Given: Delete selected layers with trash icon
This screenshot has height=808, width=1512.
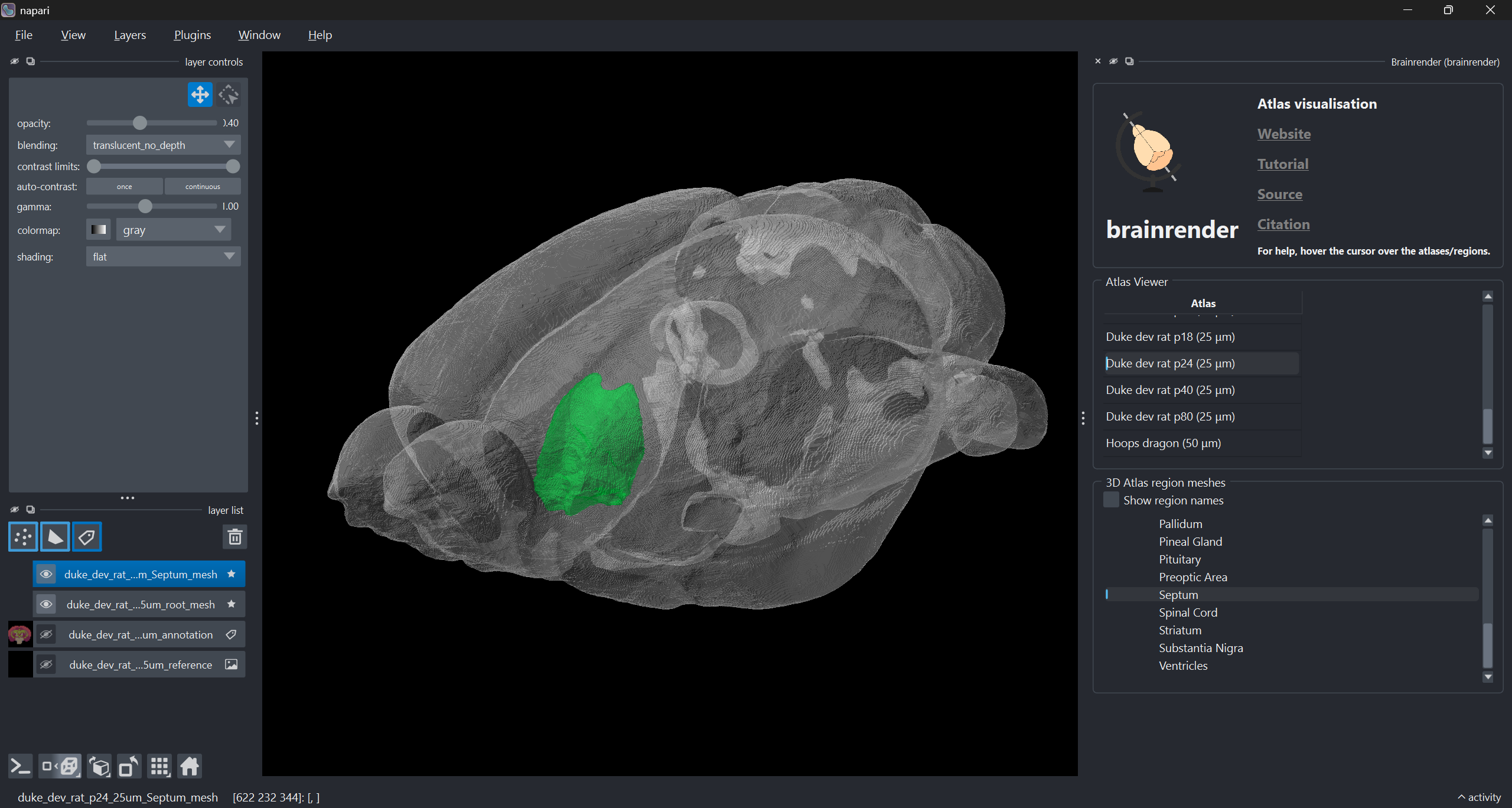Looking at the screenshot, I should [235, 537].
